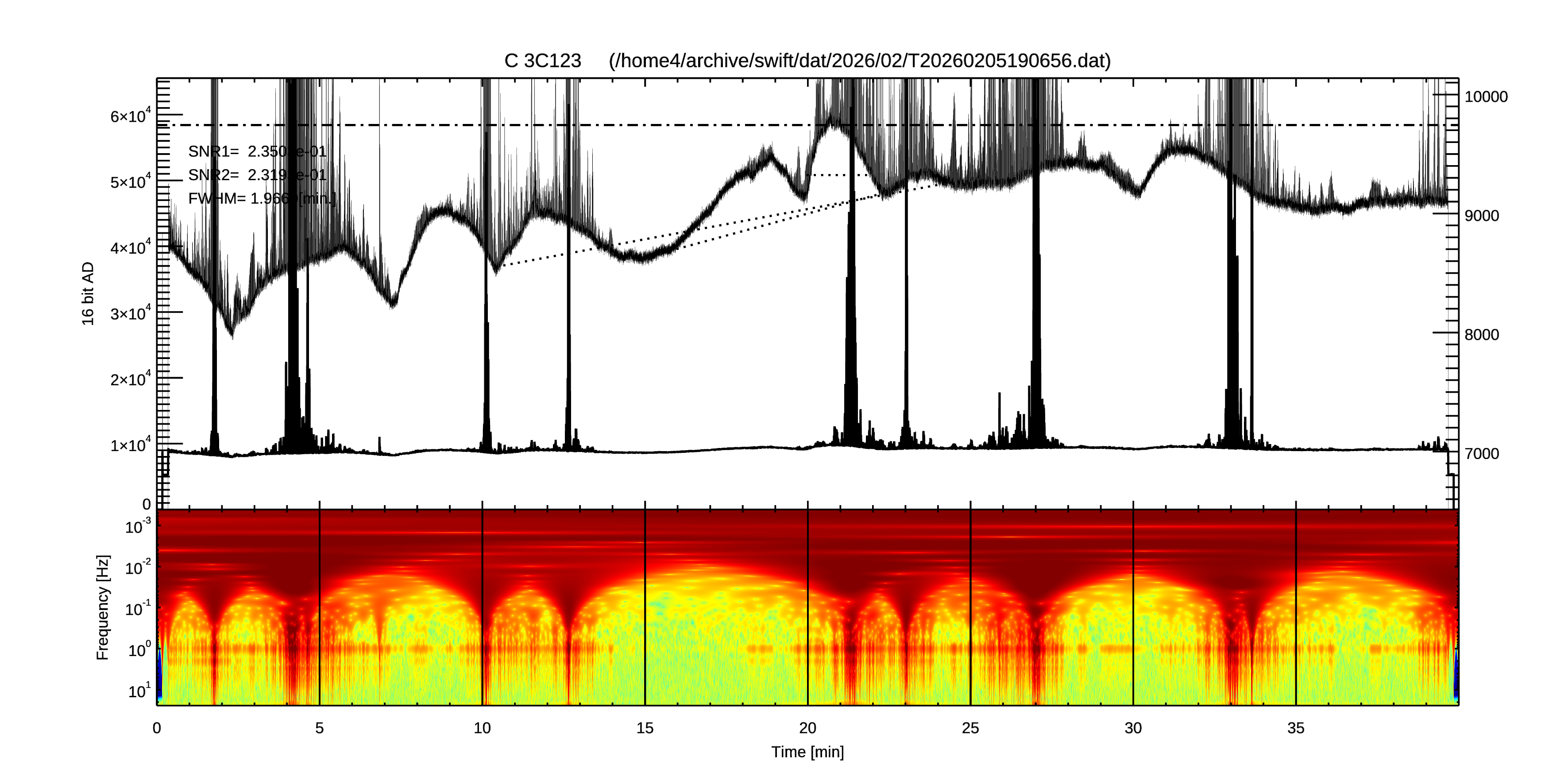Image resolution: width=1568 pixels, height=784 pixels.
Task: Click the '16 bit AD' y-axis label
Action: point(88,294)
